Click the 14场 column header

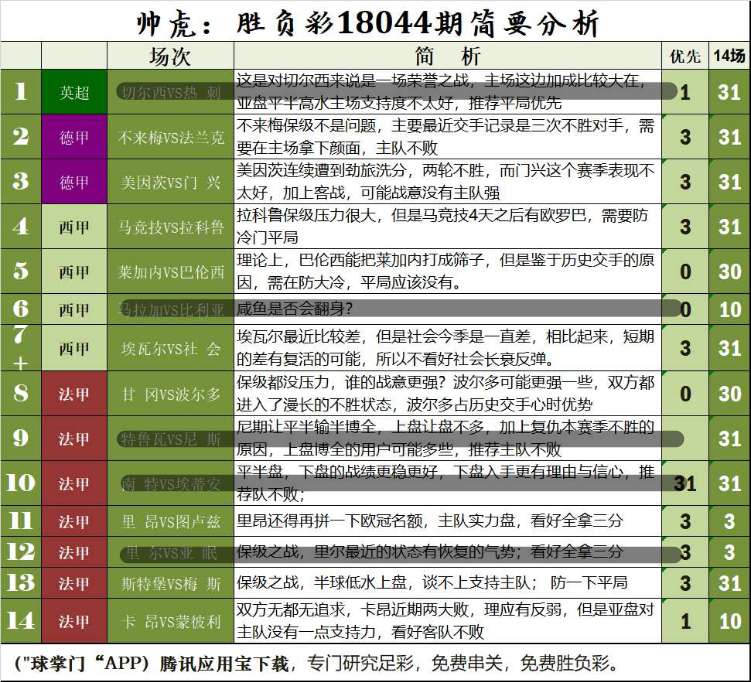click(729, 57)
